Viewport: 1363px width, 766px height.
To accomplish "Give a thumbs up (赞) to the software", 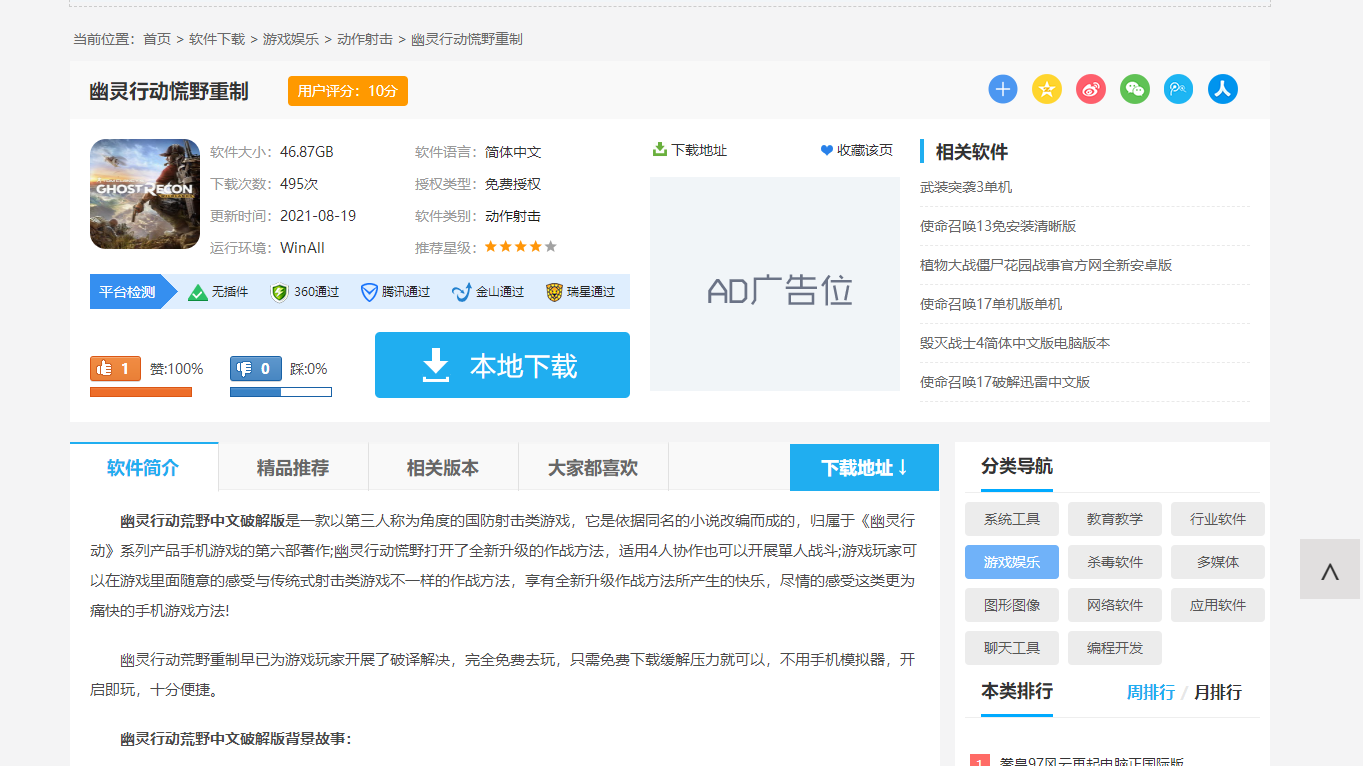I will tap(115, 369).
